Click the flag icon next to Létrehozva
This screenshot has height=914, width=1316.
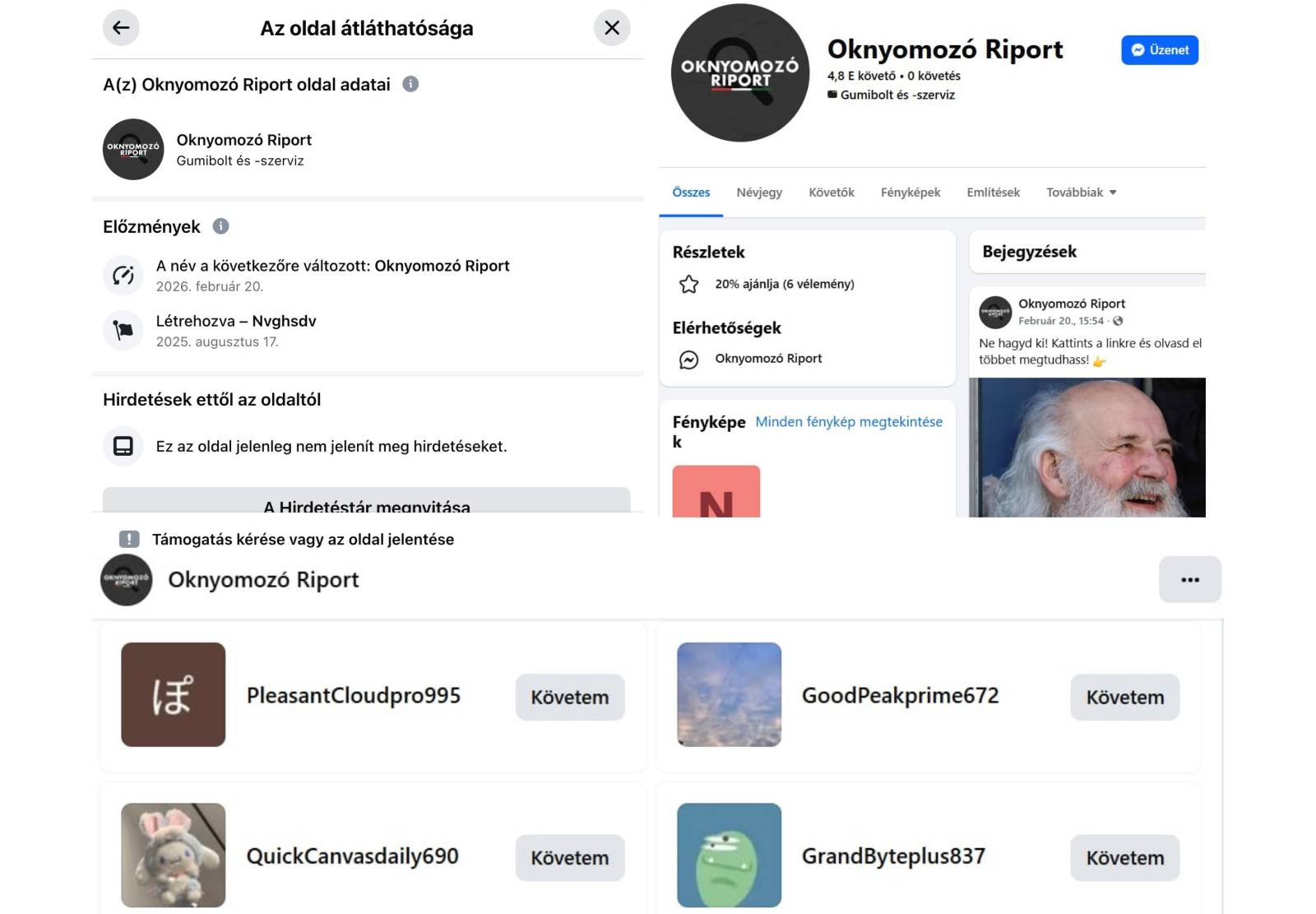click(123, 330)
